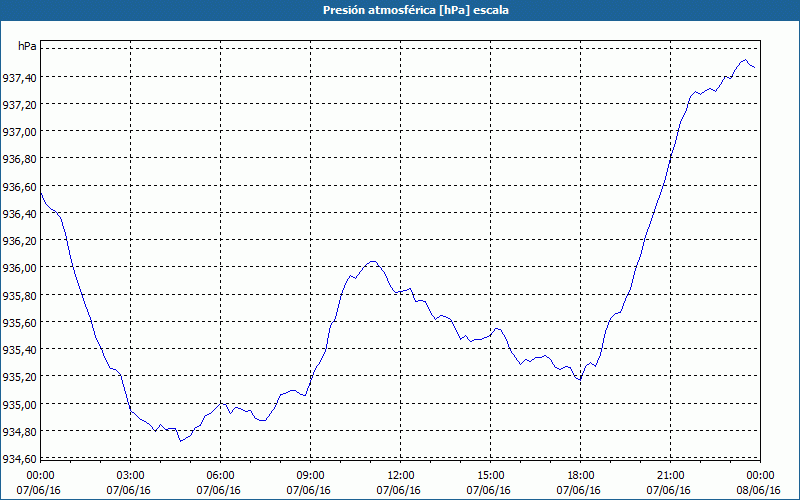Click the 936,00 y-axis value
The image size is (800, 500).
[19, 268]
